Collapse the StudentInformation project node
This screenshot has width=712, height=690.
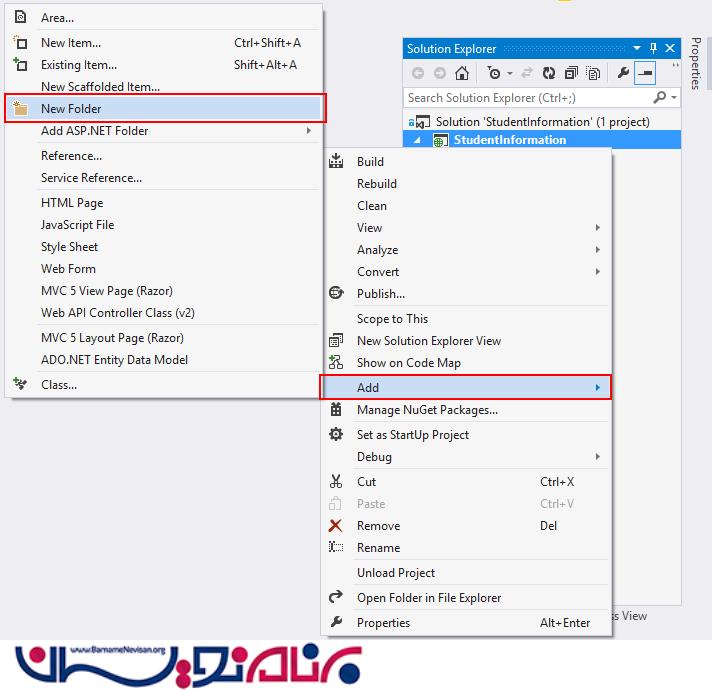click(x=419, y=140)
